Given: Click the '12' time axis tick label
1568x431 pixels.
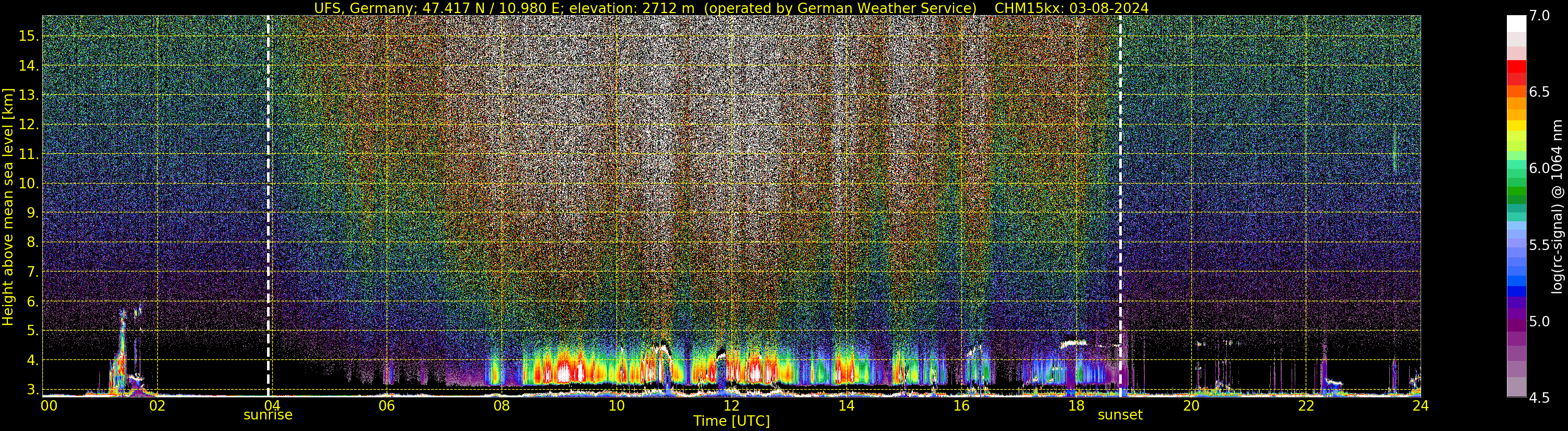Looking at the screenshot, I should pyautogui.click(x=731, y=406).
